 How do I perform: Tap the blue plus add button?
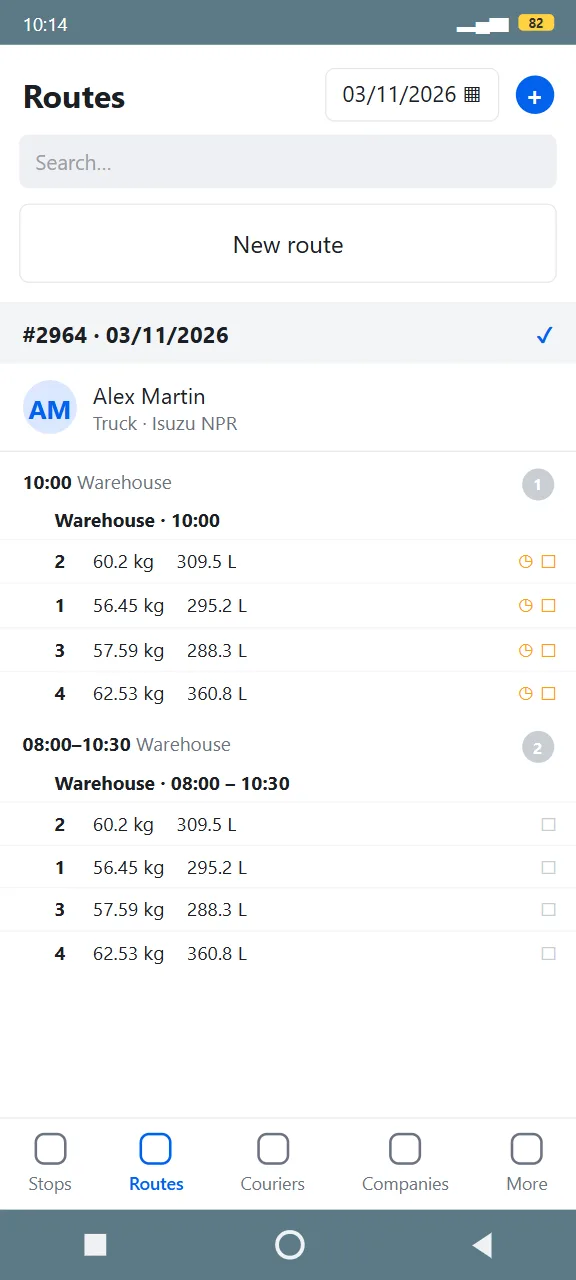coord(534,95)
